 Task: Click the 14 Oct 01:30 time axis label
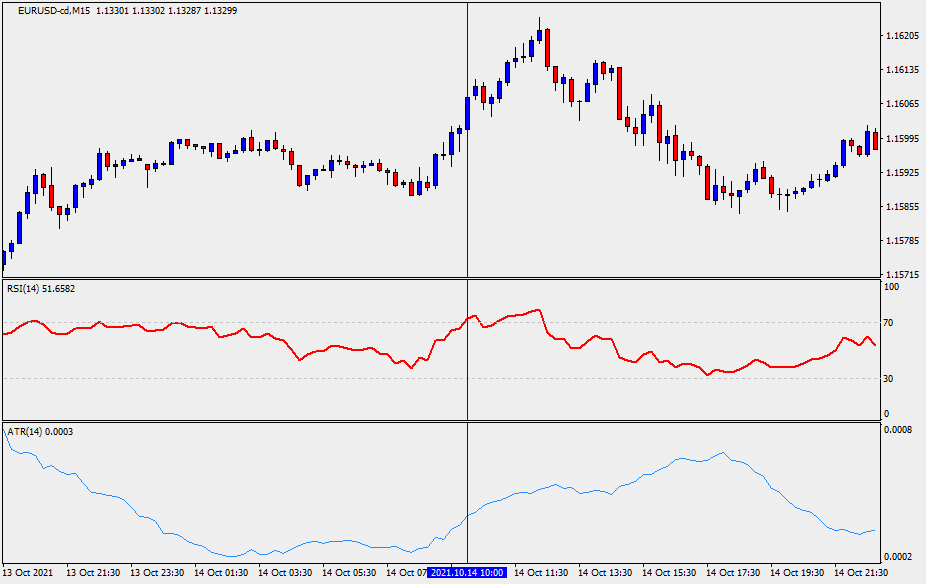tap(221, 573)
